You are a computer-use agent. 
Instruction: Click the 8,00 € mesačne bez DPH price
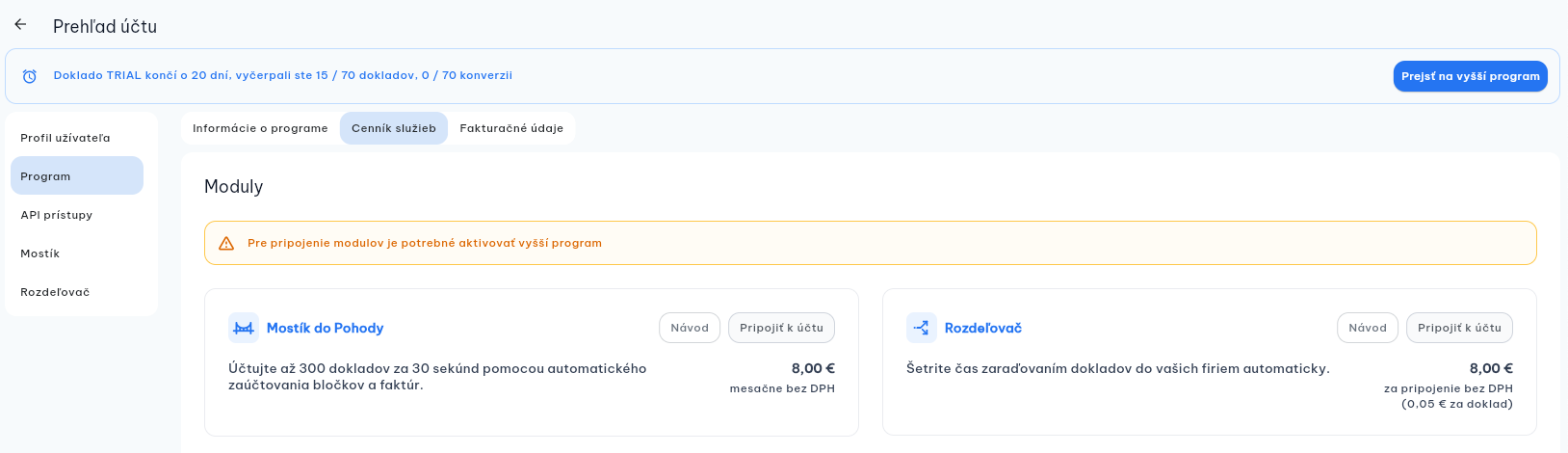point(782,378)
